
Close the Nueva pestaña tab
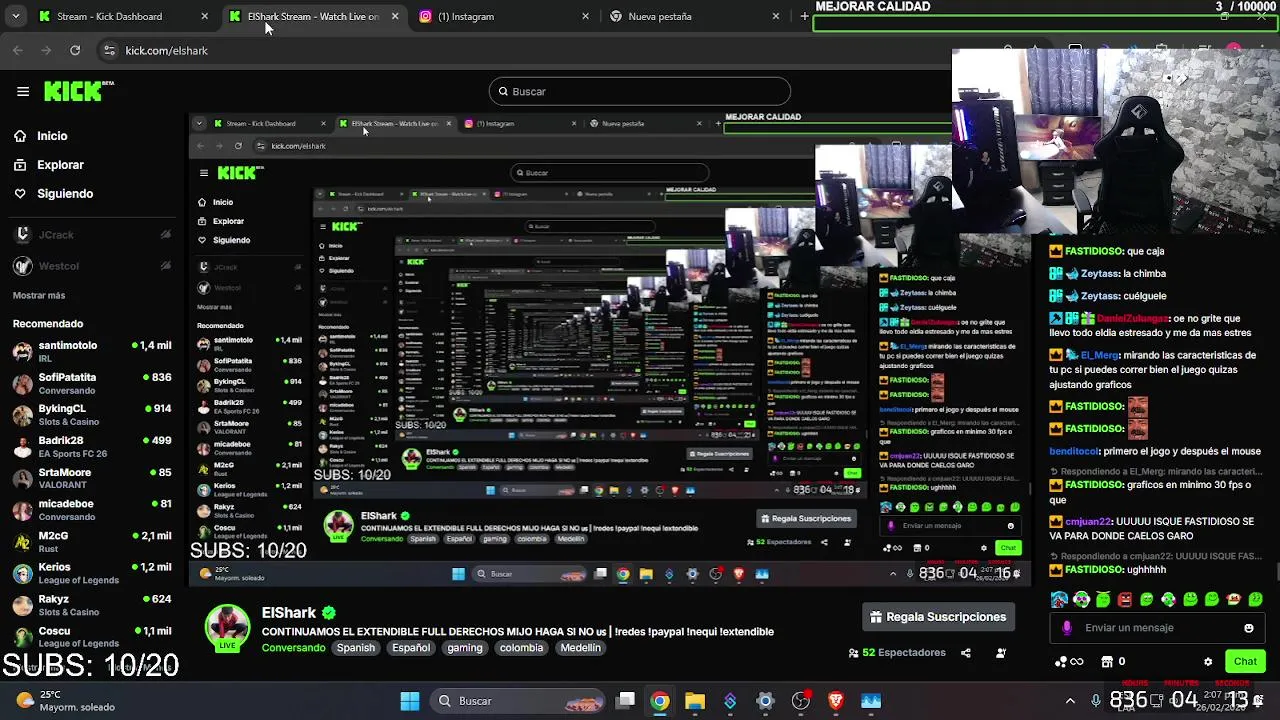(x=775, y=16)
